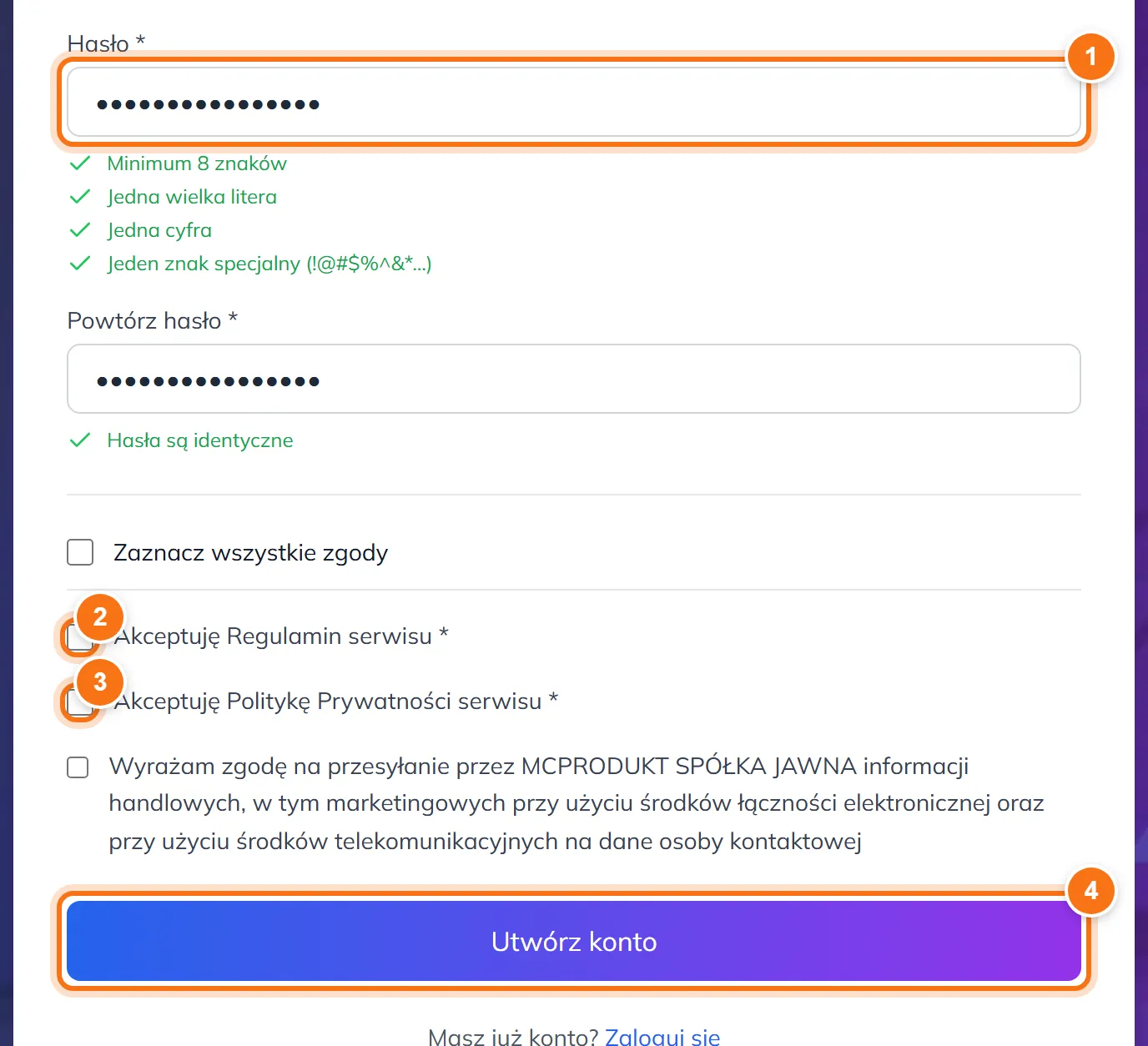Click the green checkmark beside Minimum 8 znaków
This screenshot has height=1046, width=1148.
click(x=80, y=163)
